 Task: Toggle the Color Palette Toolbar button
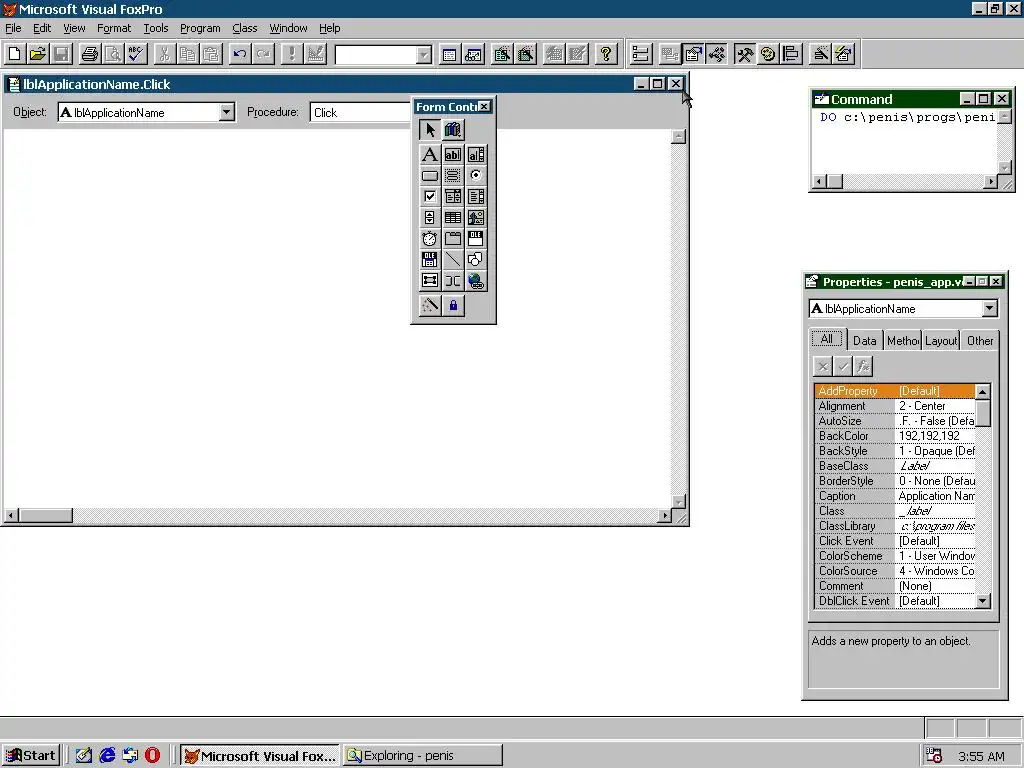pyautogui.click(x=768, y=54)
